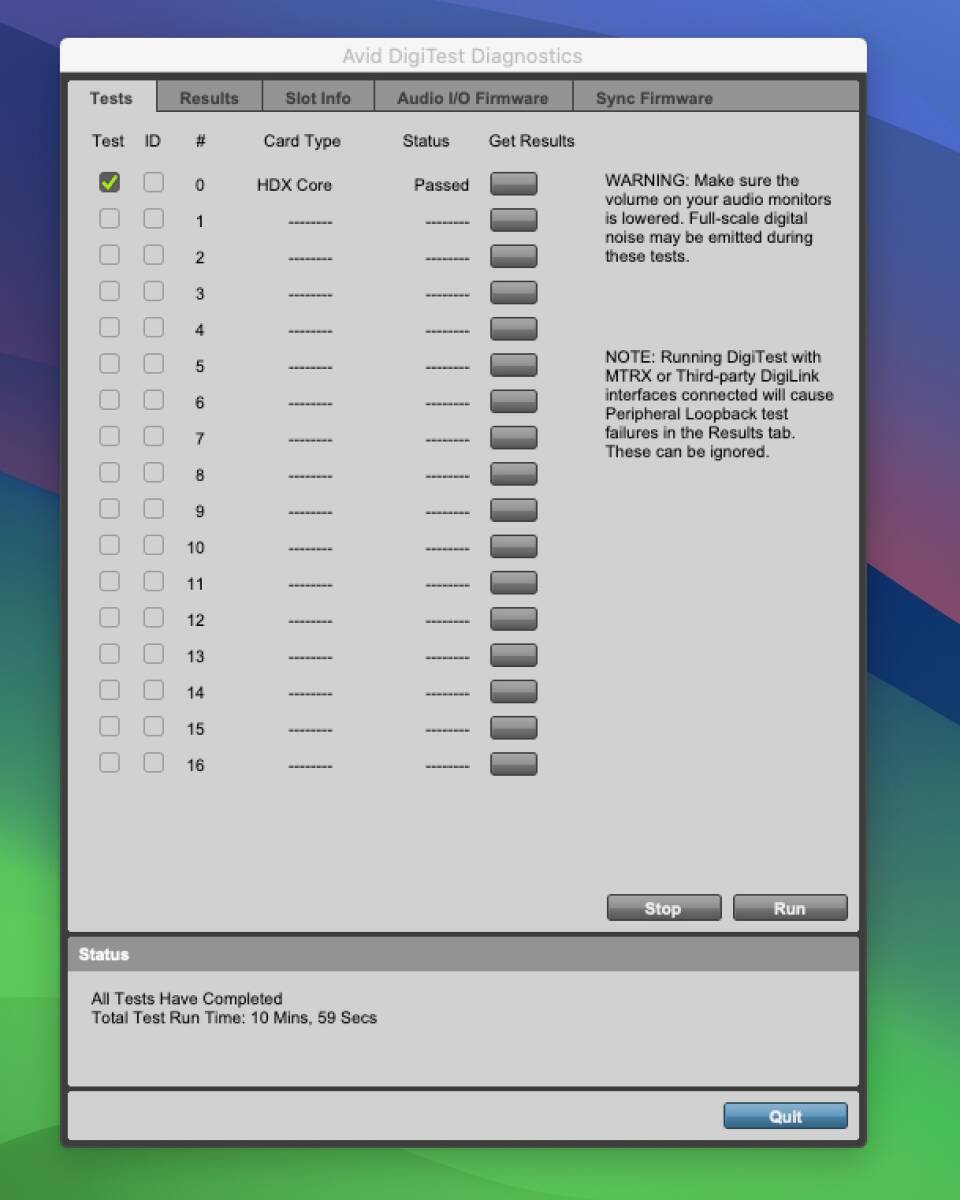Tick the ID checkbox for slot 3

(x=153, y=291)
